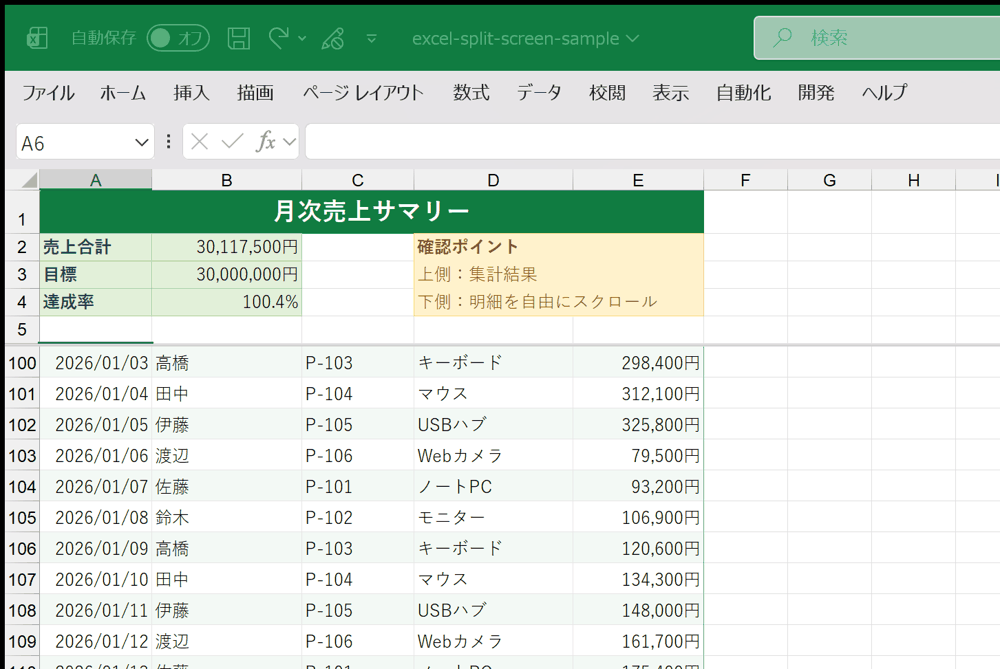Click the Webカメラ cell in row 103

tap(493, 455)
